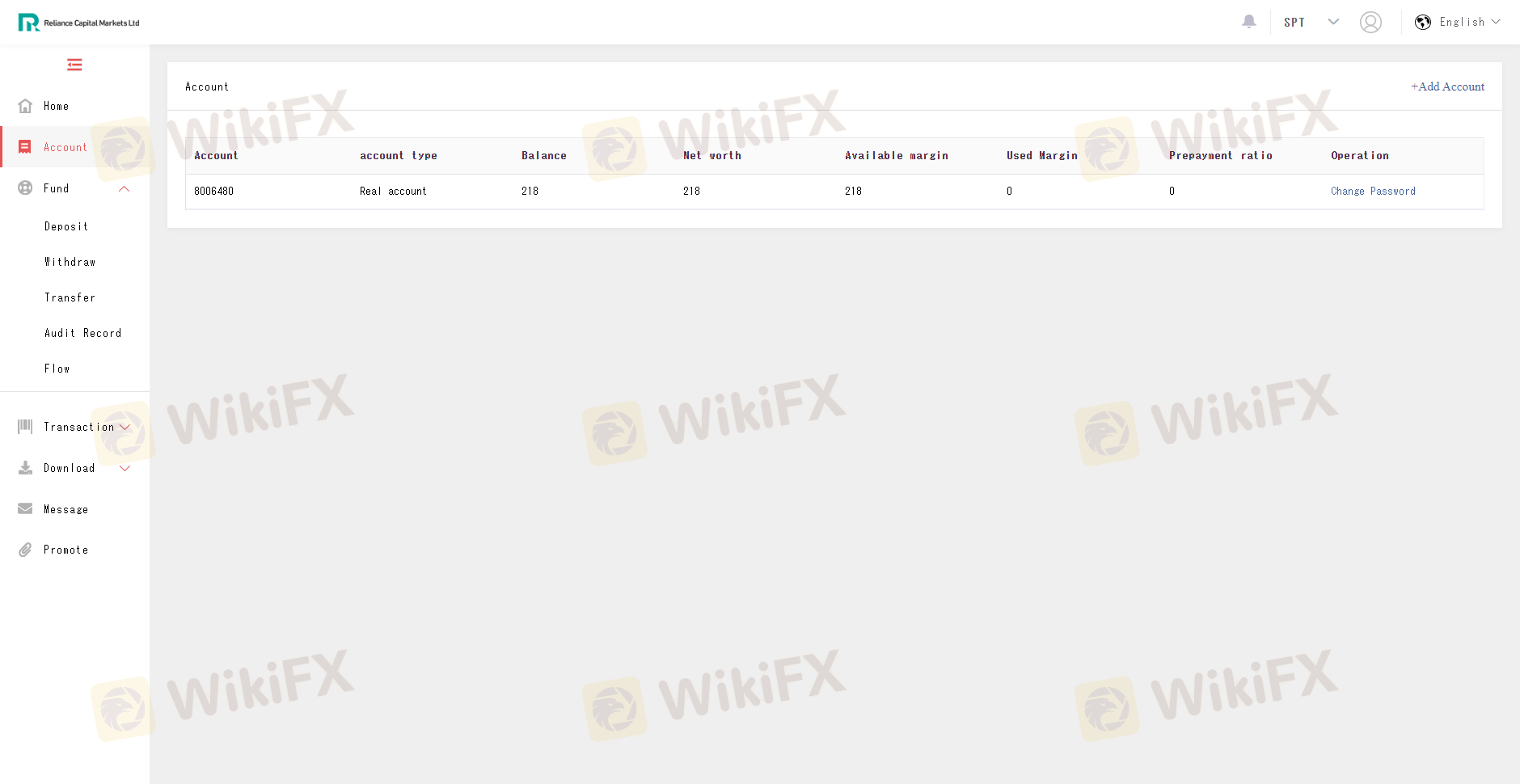1520x784 pixels.
Task: Click the +Add Account link
Action: coord(1447,86)
